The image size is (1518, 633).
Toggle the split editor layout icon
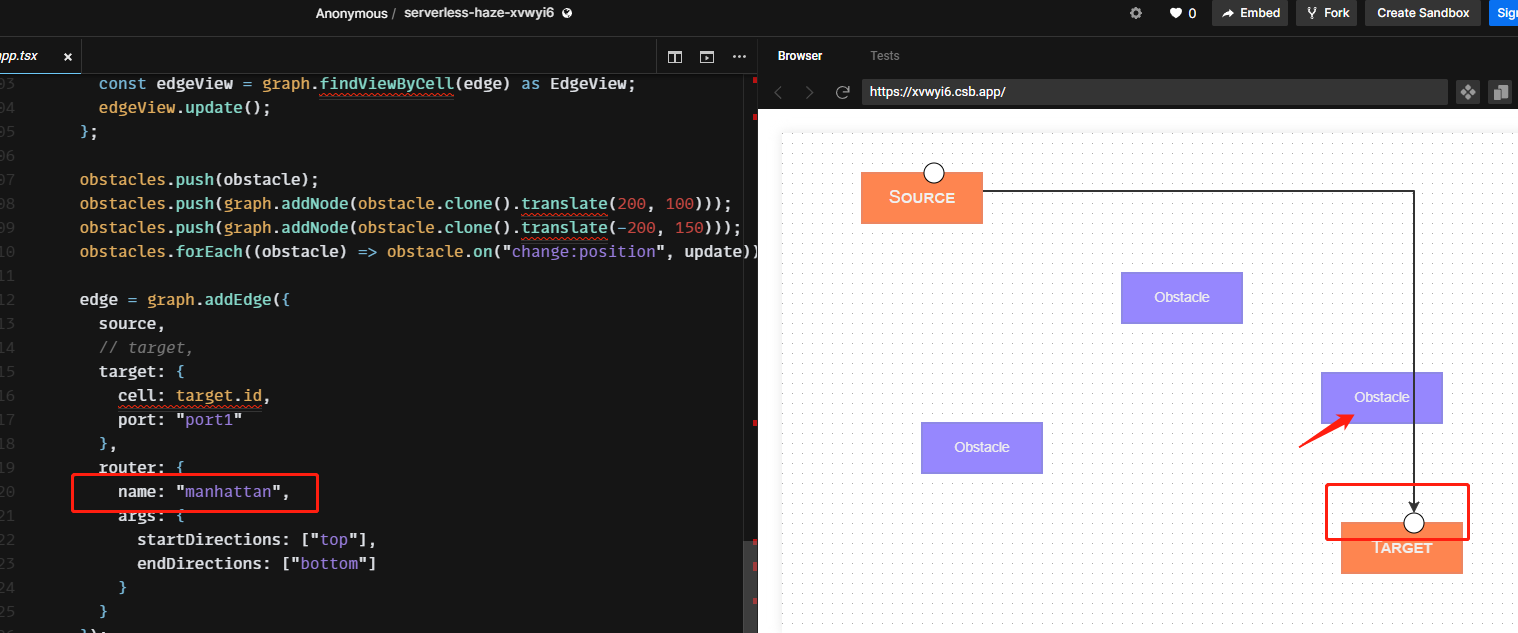coord(675,57)
